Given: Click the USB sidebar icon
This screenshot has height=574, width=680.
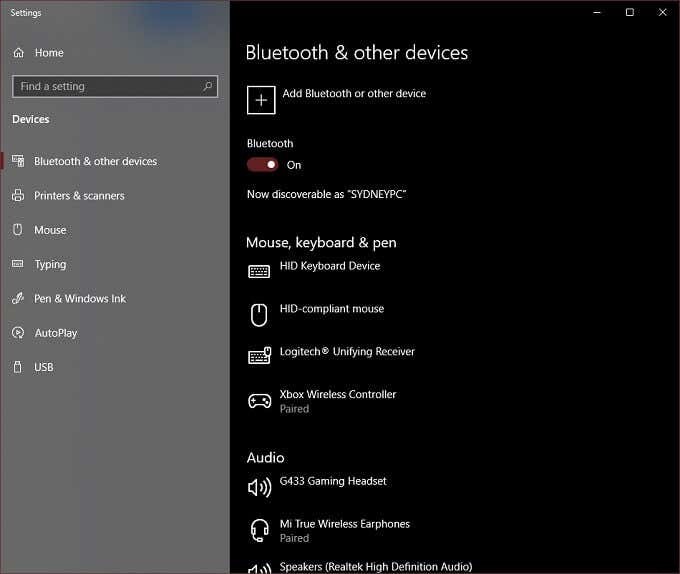Looking at the screenshot, I should tap(17, 367).
